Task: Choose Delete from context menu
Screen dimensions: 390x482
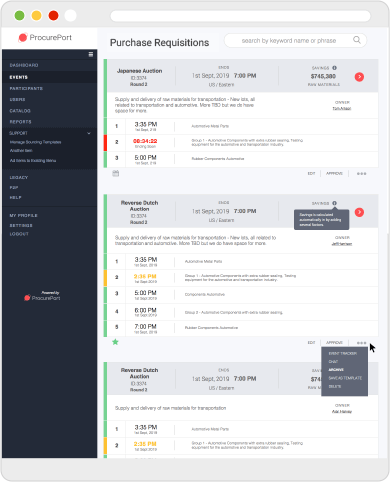Action: [335, 386]
